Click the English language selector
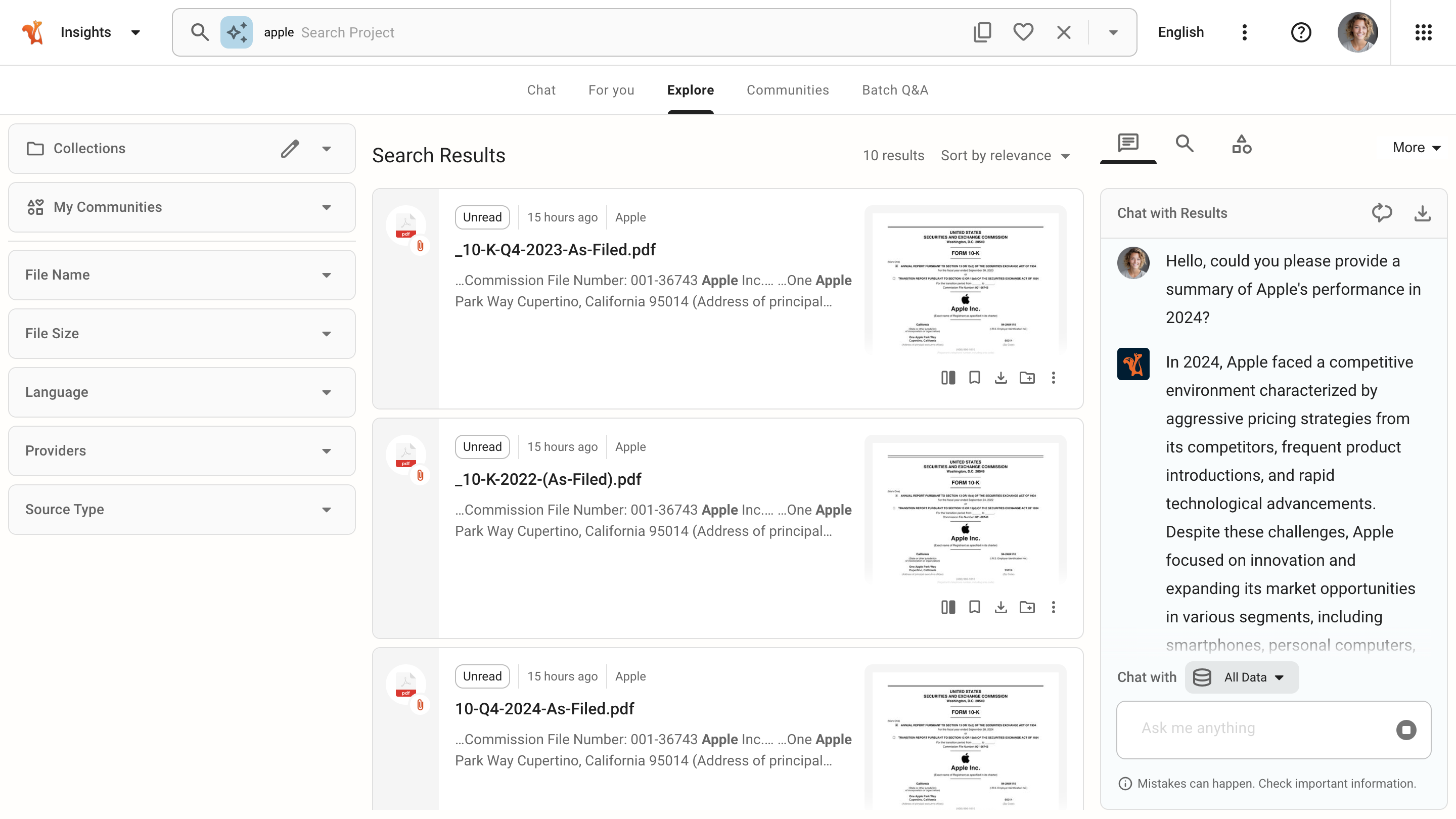This screenshot has width=1456, height=819. [1180, 32]
